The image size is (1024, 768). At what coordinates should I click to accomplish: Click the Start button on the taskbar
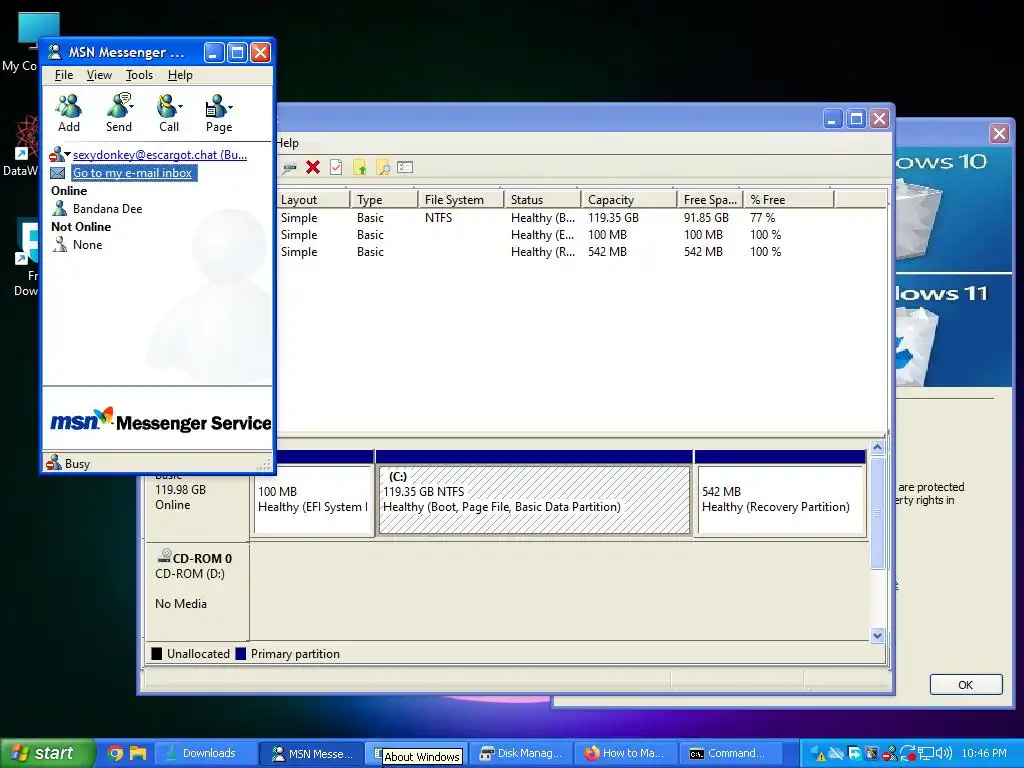47,753
